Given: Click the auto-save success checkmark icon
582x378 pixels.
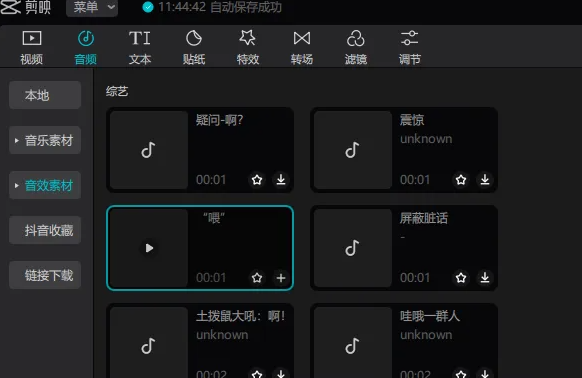Looking at the screenshot, I should coord(148,7).
